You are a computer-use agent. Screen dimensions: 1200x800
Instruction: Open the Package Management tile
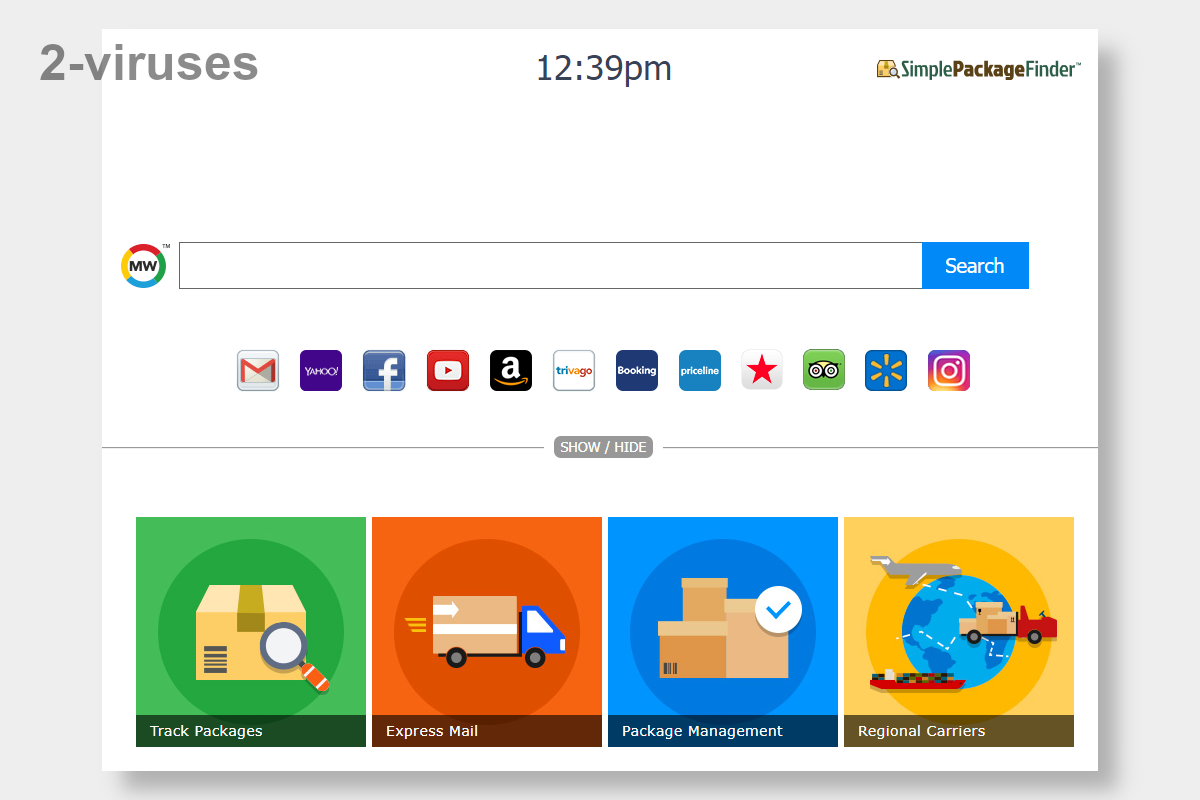722,631
